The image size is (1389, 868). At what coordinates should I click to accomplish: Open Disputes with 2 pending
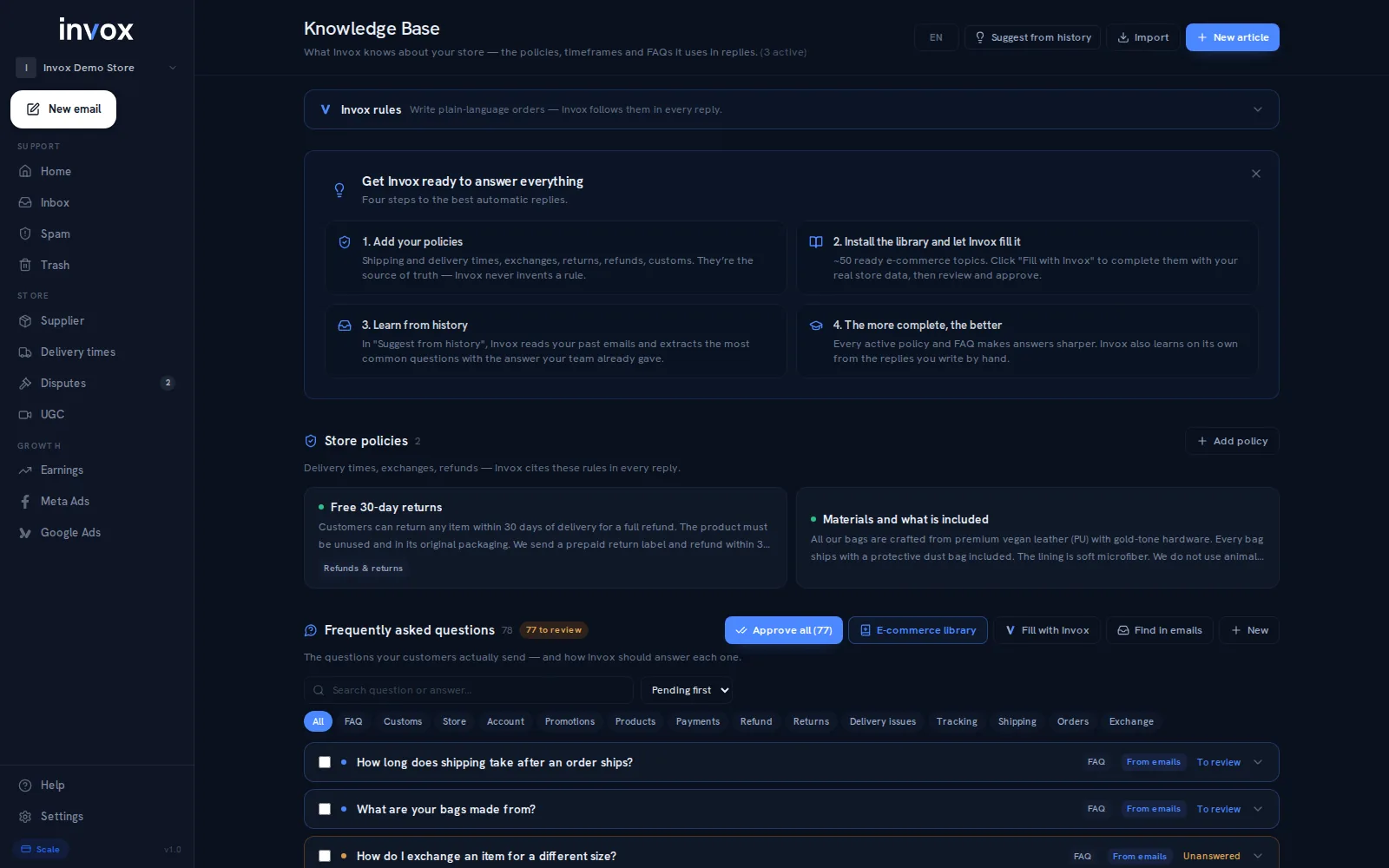(x=96, y=383)
